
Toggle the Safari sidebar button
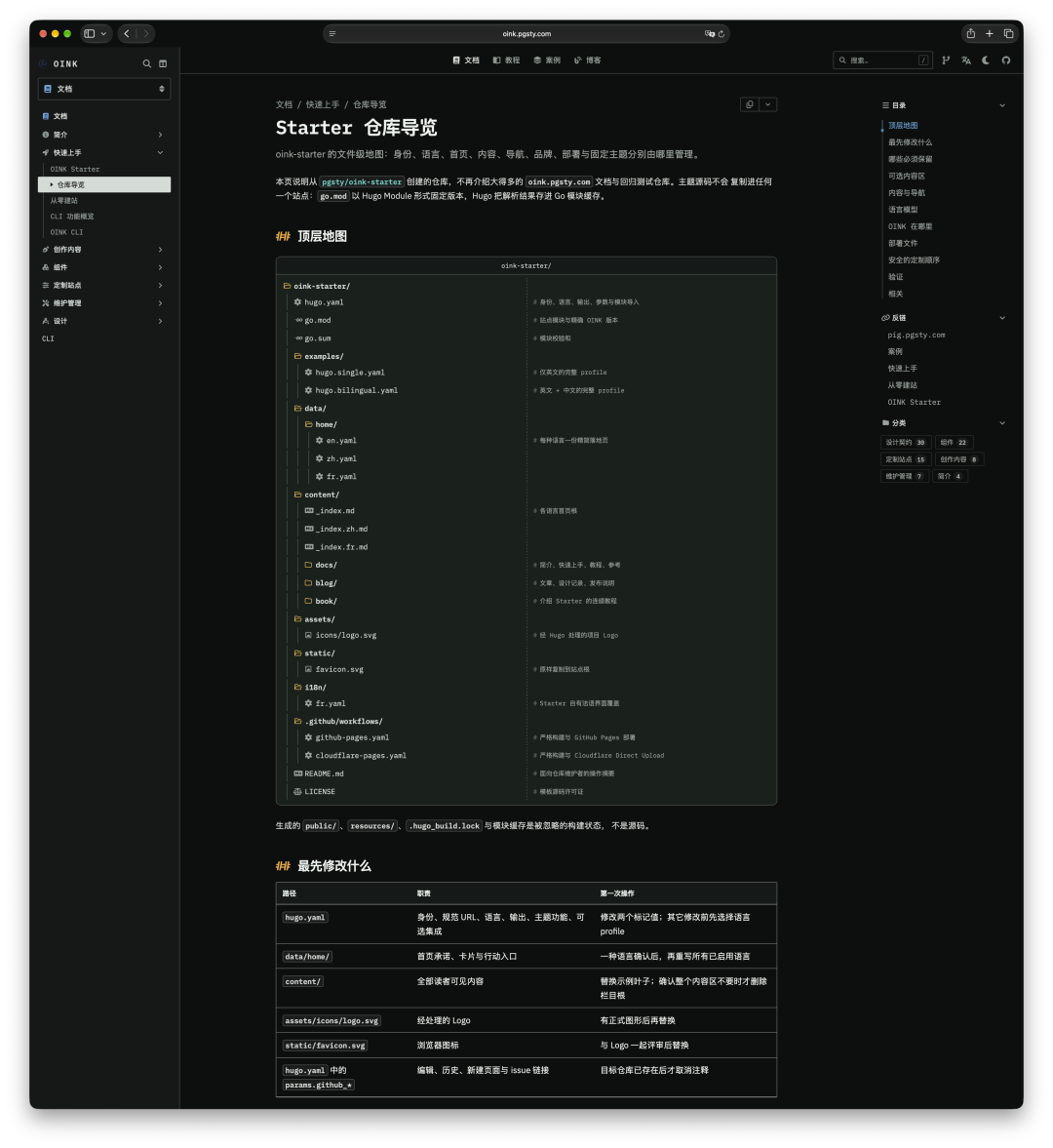point(90,34)
